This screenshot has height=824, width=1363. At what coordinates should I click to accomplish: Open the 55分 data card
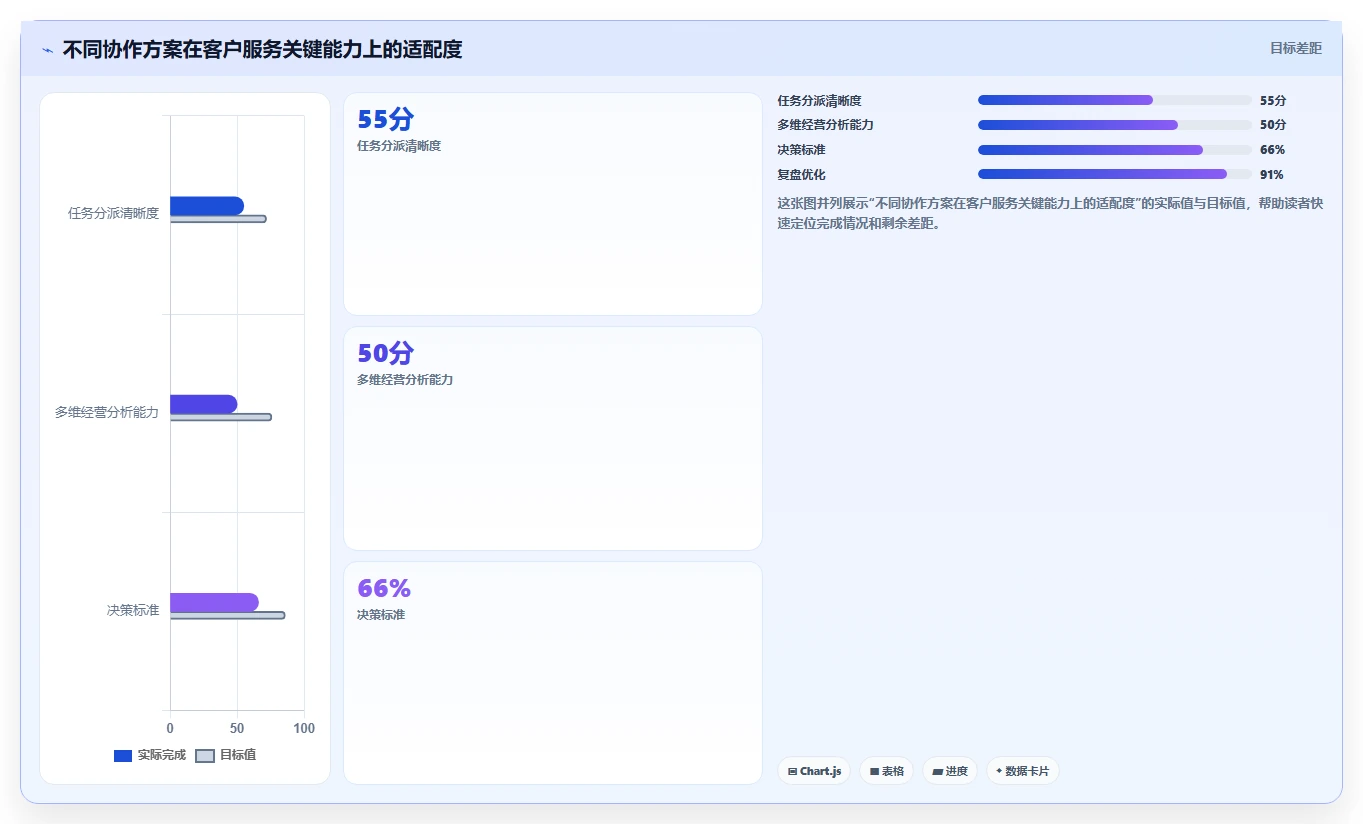coord(553,204)
